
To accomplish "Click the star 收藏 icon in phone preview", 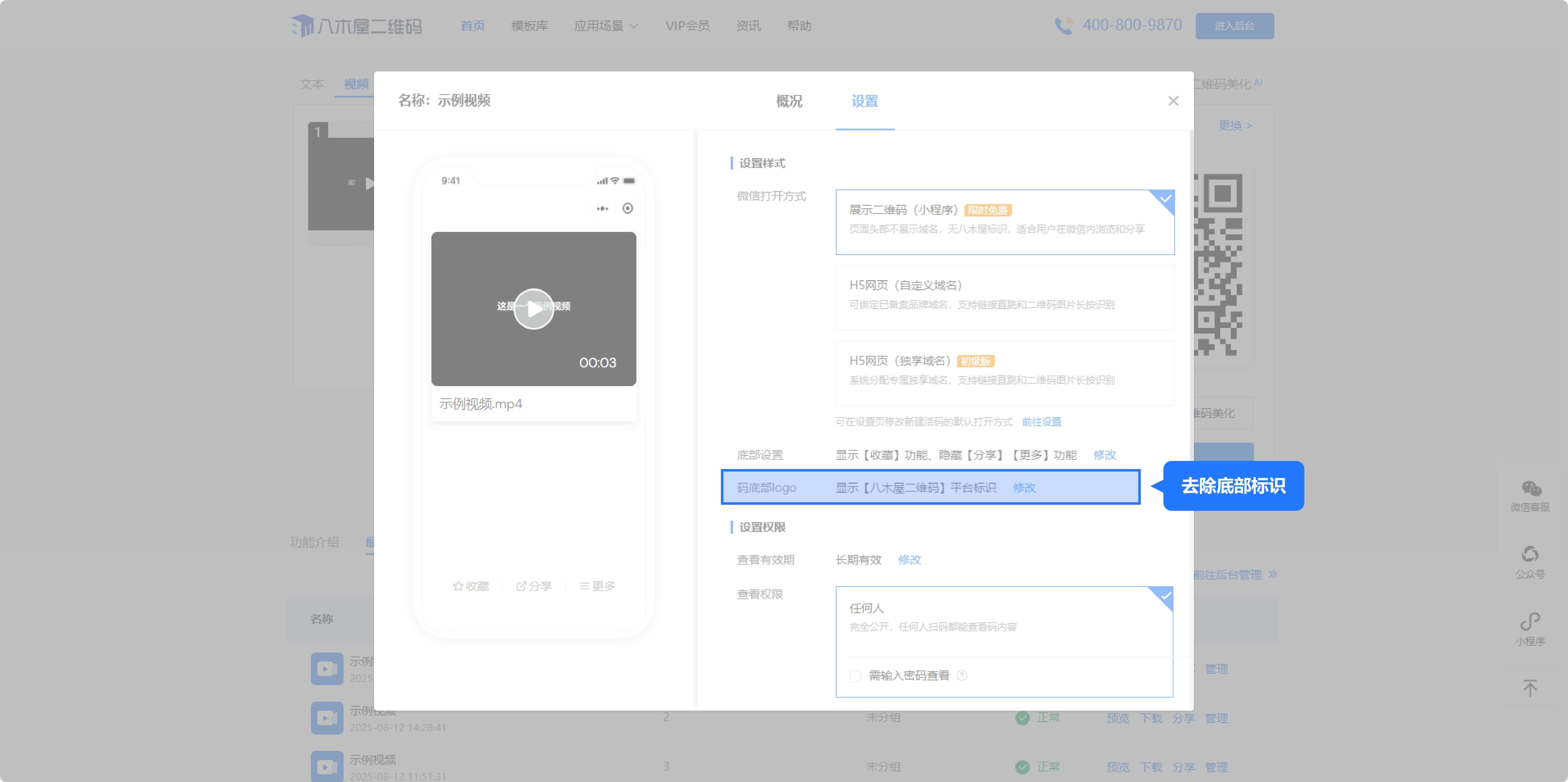I will coord(458,586).
